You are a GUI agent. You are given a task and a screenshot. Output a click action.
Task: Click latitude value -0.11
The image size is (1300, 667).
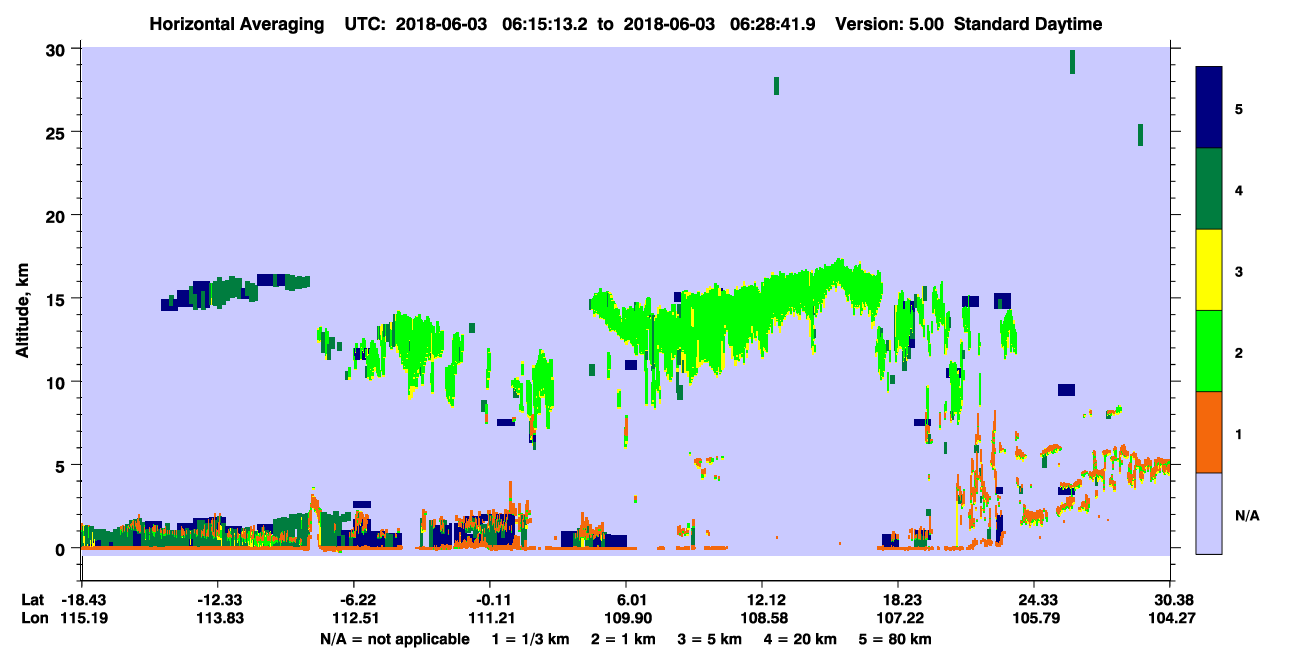tap(489, 599)
